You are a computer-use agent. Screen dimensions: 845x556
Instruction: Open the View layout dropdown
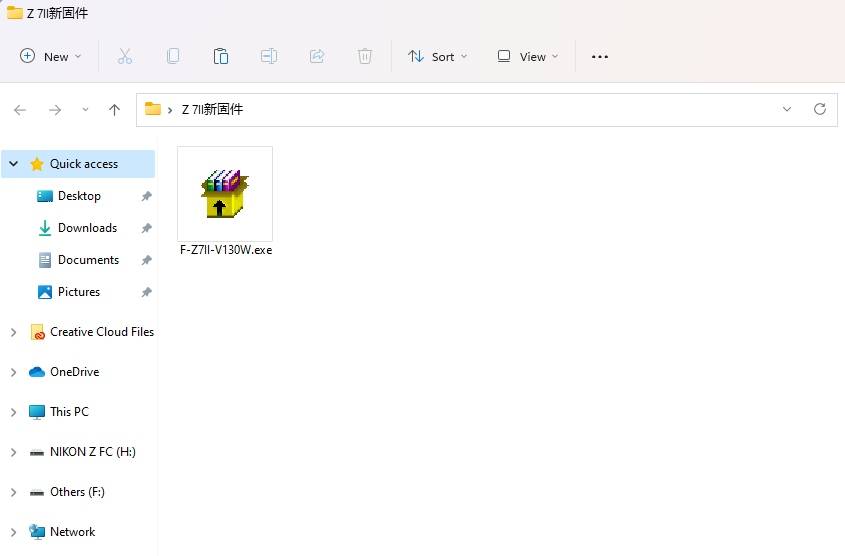(x=528, y=57)
